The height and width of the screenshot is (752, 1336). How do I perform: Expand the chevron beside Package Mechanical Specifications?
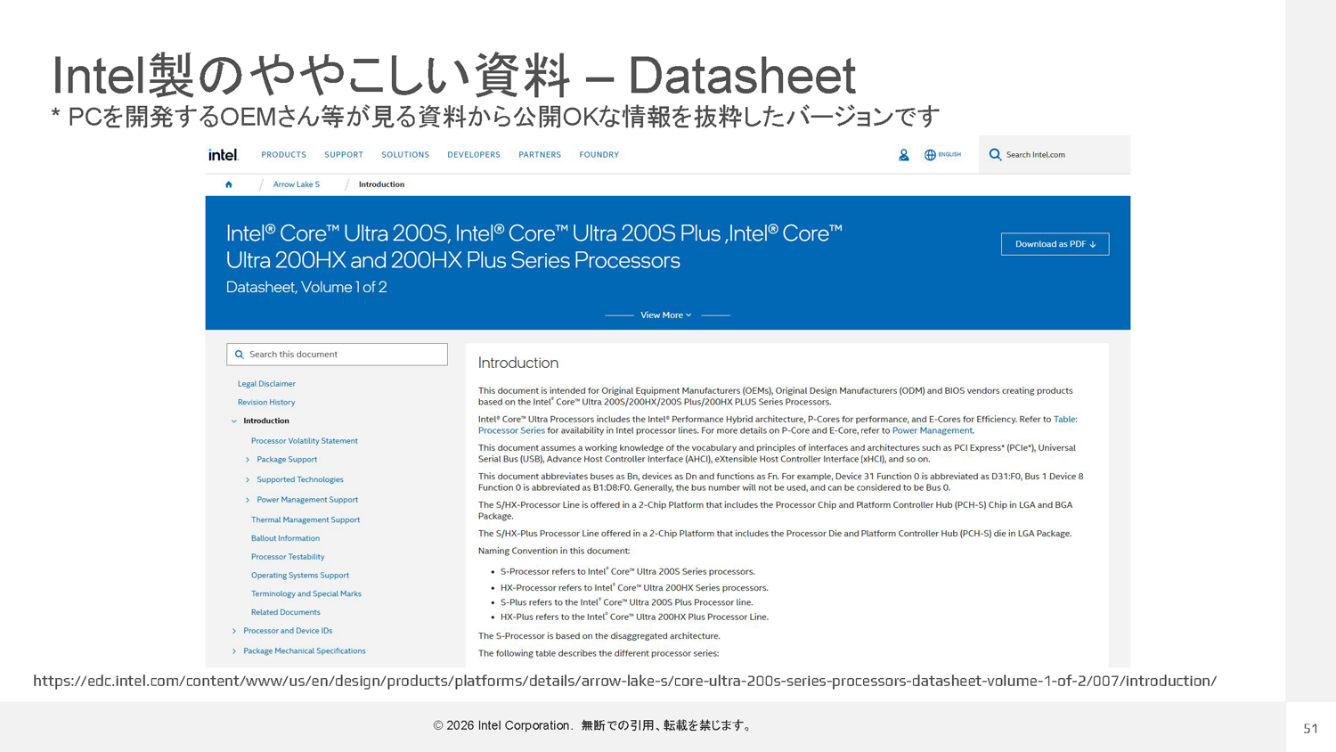click(x=234, y=651)
